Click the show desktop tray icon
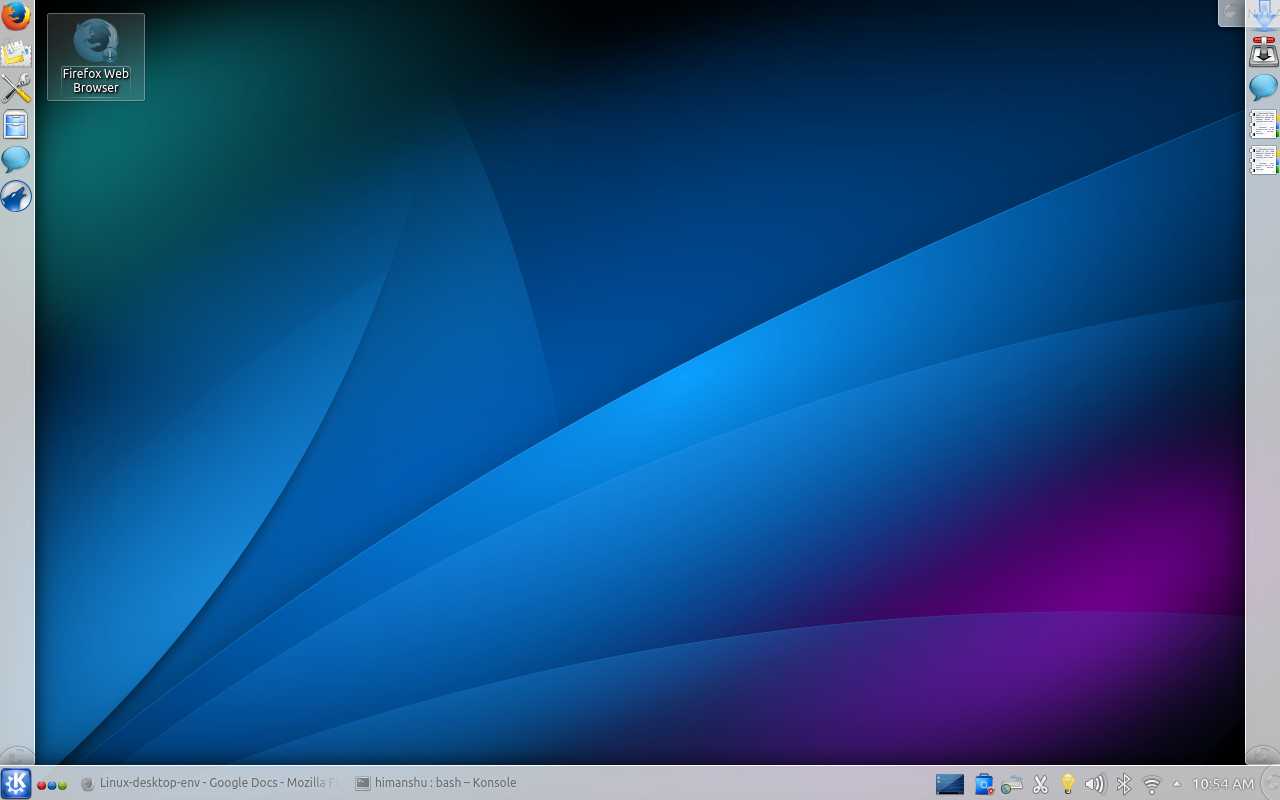Image resolution: width=1280 pixels, height=800 pixels. (x=950, y=784)
